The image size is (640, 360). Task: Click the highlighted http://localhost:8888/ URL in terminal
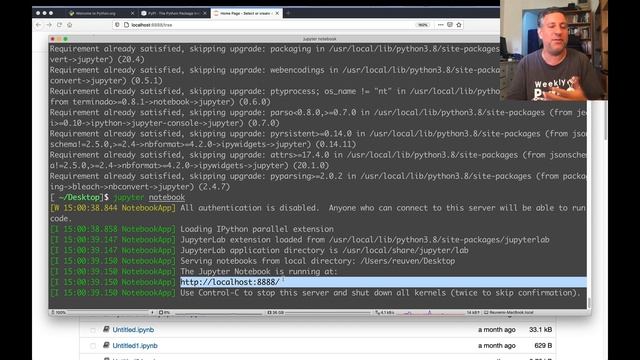[x=230, y=282]
